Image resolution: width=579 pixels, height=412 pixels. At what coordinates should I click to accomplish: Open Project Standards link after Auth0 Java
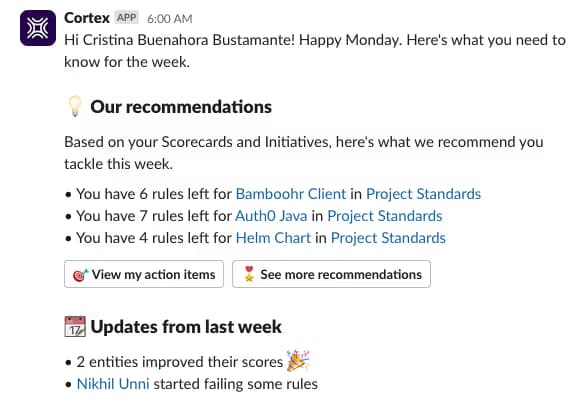385,216
